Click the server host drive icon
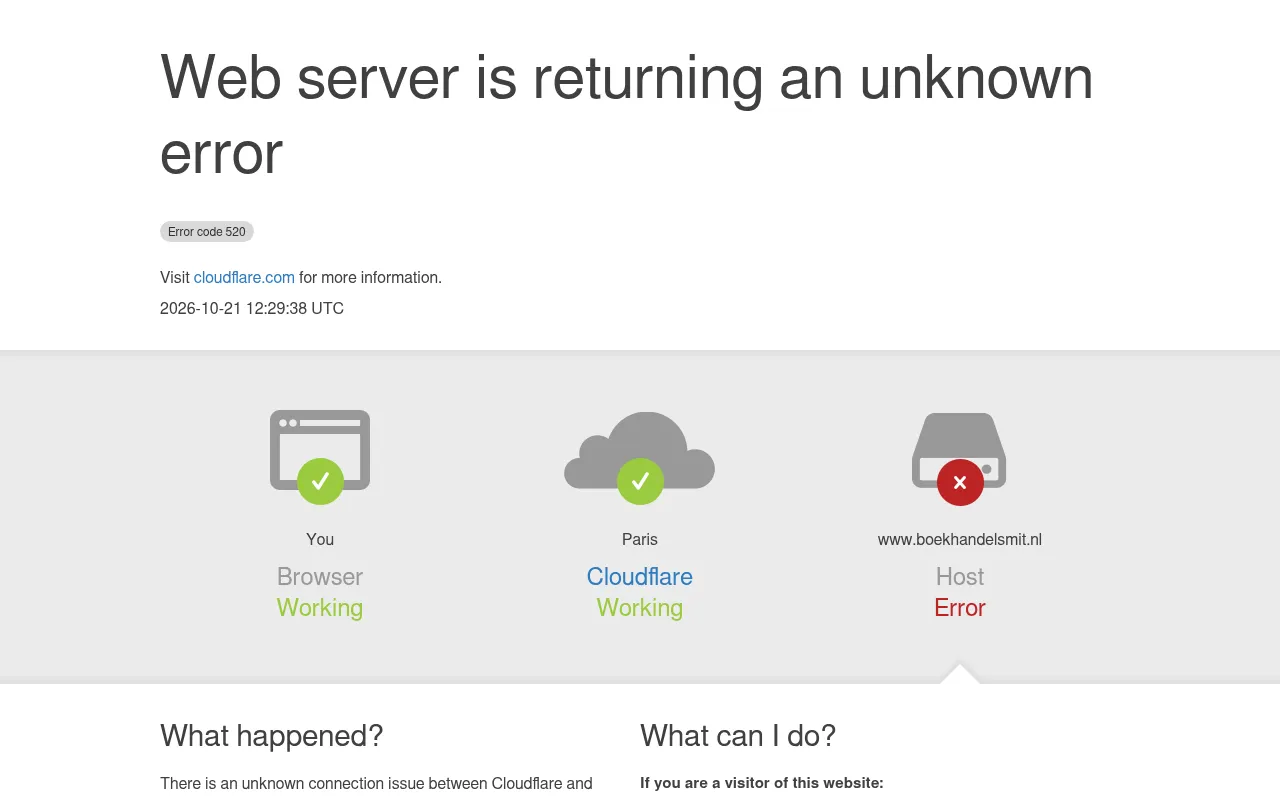The width and height of the screenshot is (1280, 800). tap(959, 450)
